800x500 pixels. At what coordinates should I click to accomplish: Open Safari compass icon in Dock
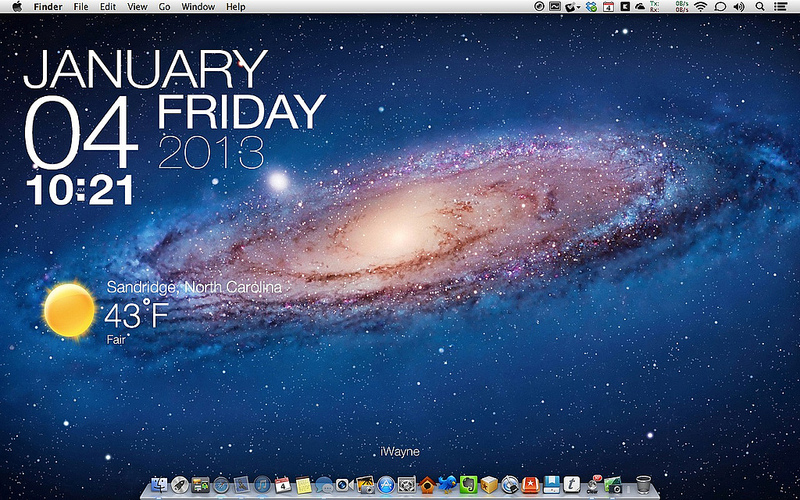coord(221,485)
